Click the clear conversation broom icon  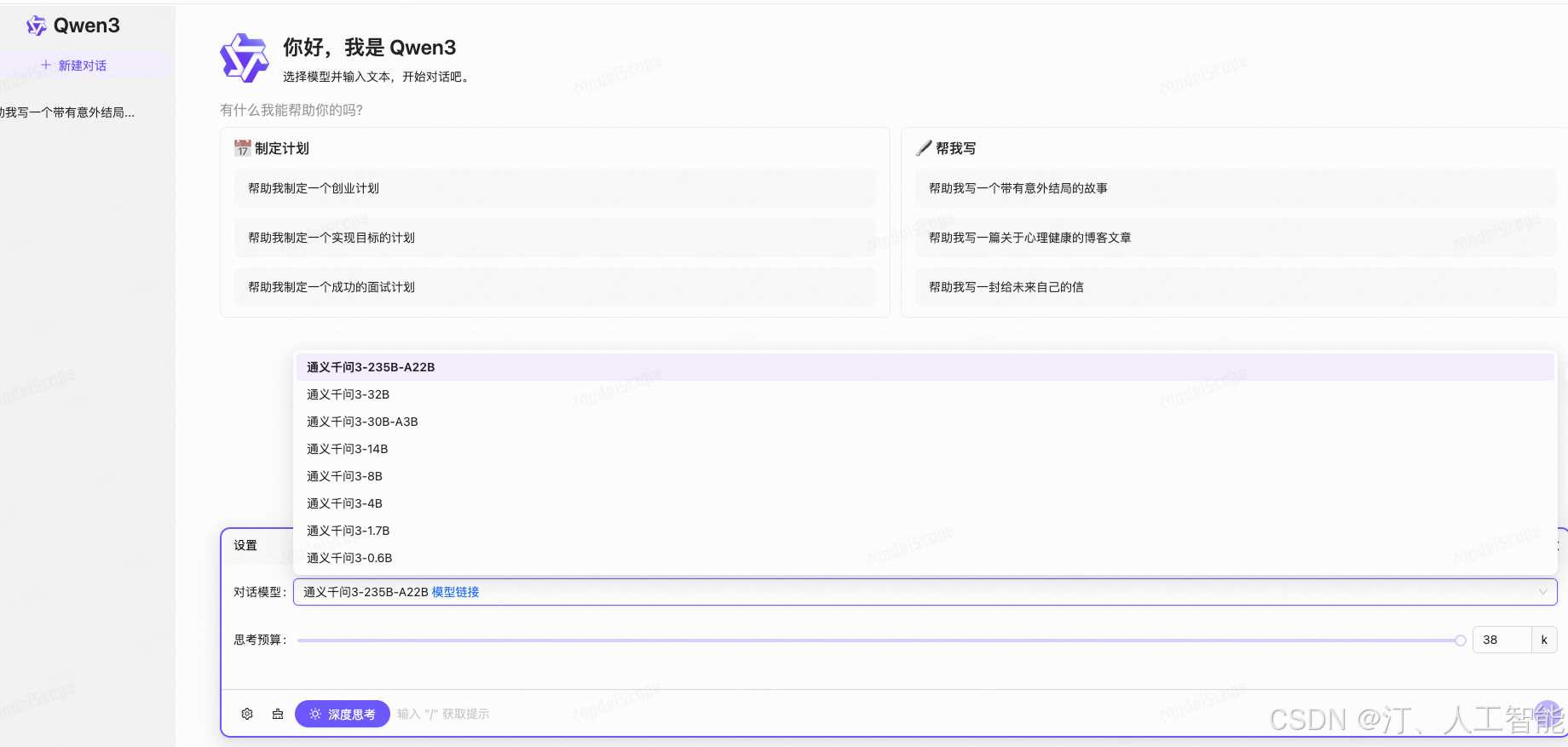pos(278,714)
